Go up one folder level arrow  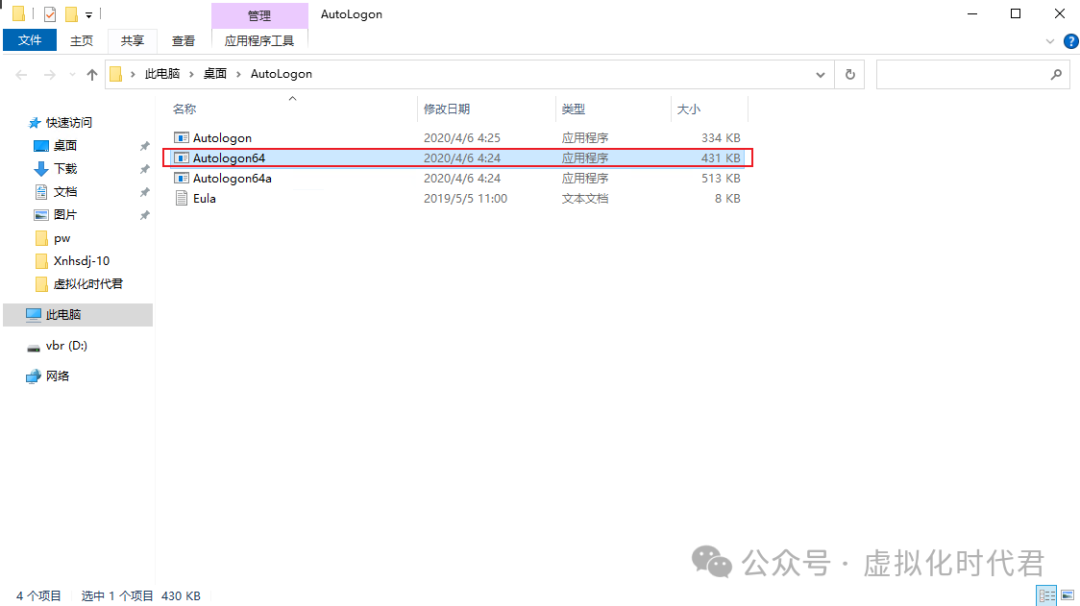coord(92,74)
